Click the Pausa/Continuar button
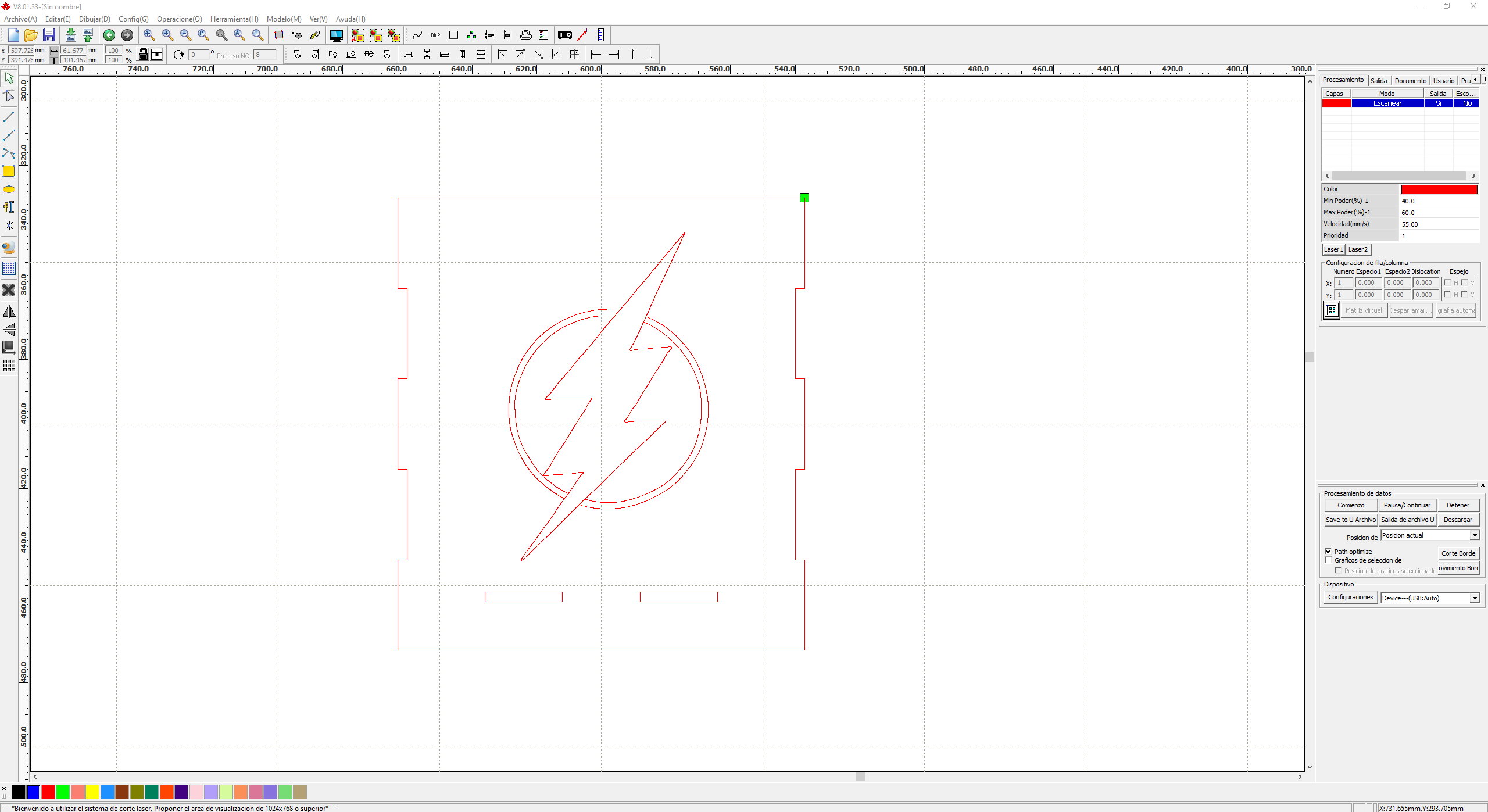This screenshot has height=812, width=1488. click(1407, 505)
